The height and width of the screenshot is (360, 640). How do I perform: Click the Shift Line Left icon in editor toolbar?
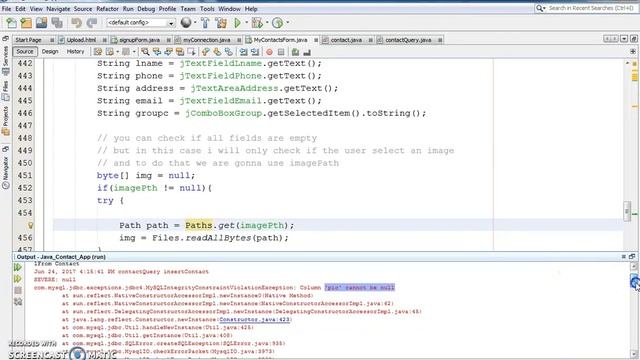point(243,52)
